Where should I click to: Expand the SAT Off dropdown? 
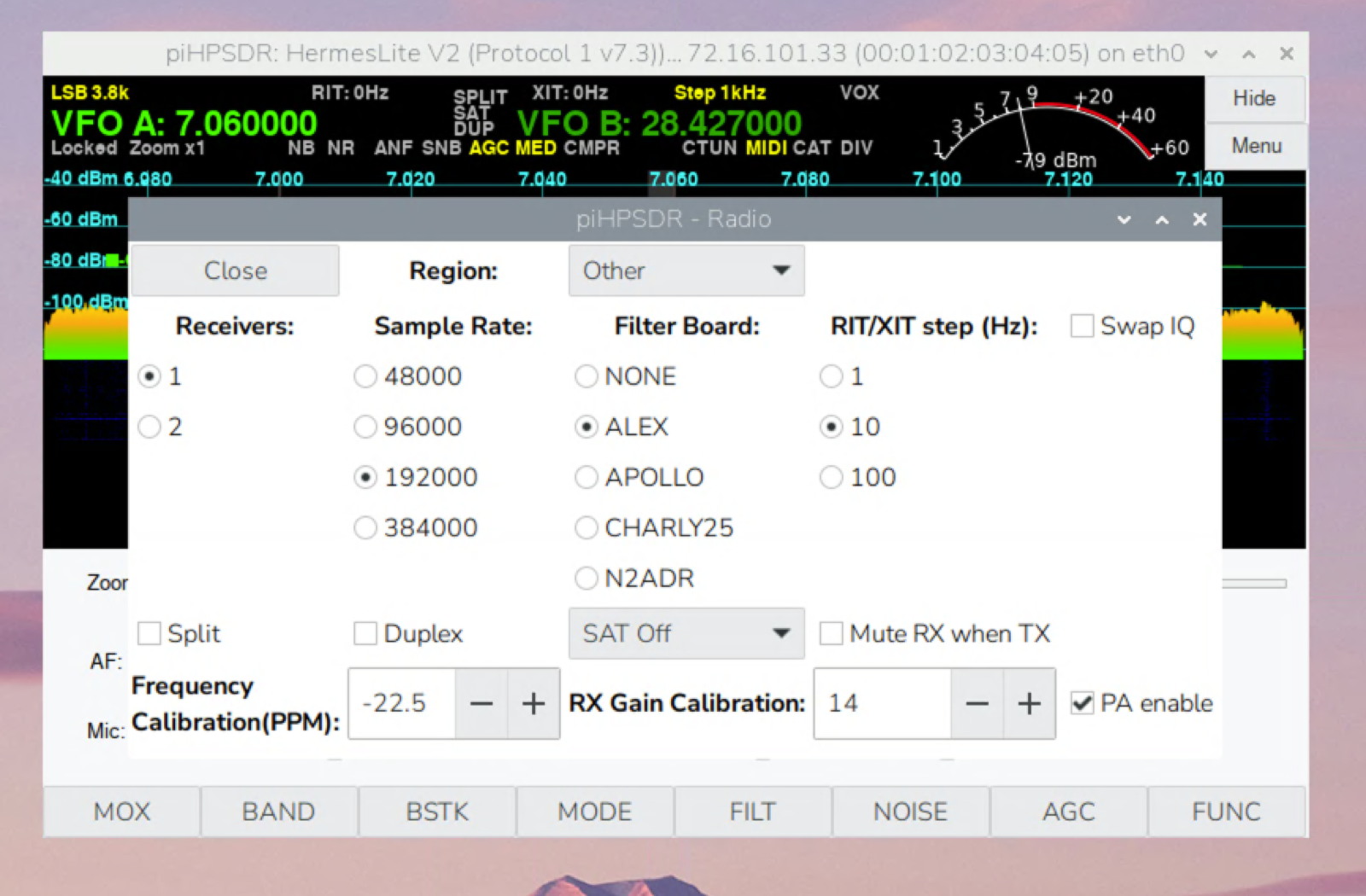pyautogui.click(x=686, y=634)
